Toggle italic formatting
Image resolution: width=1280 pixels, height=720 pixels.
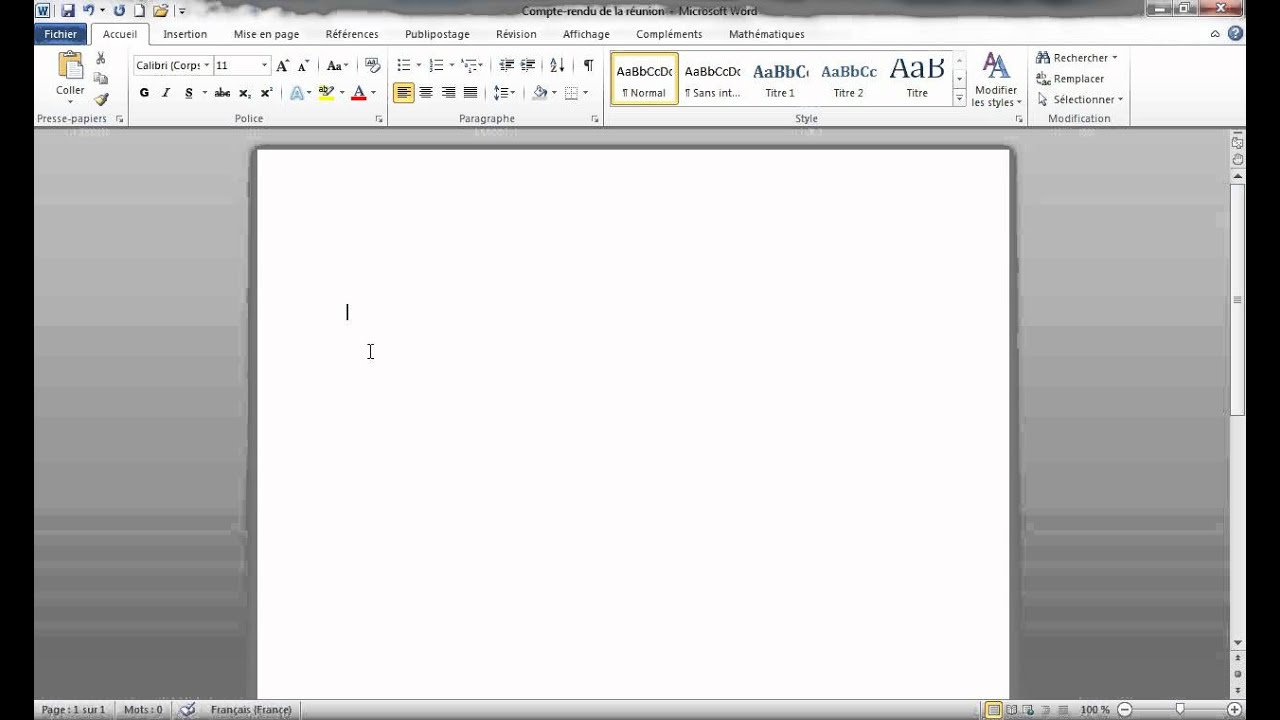tap(166, 92)
